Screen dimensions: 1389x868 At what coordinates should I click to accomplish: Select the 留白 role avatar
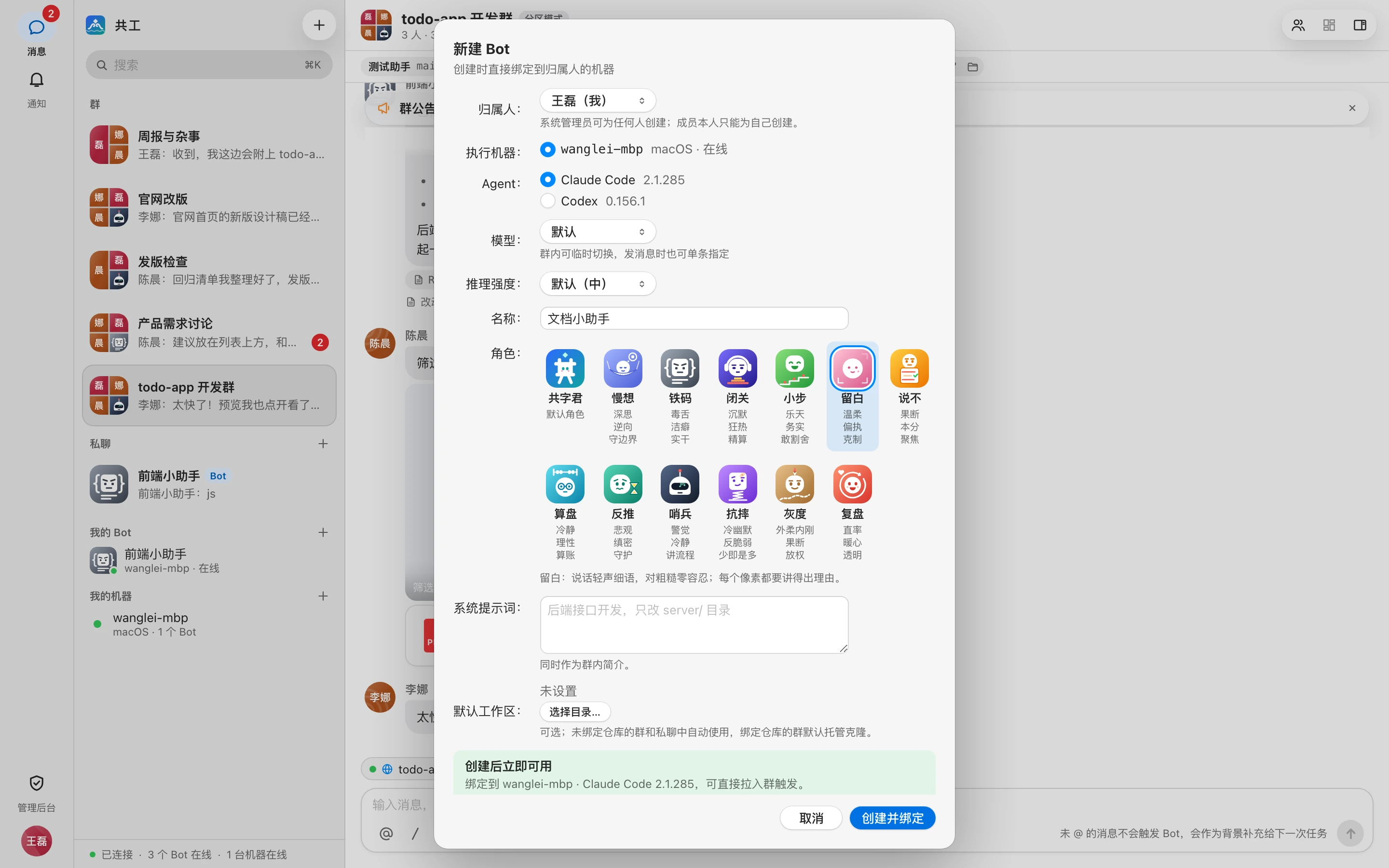(x=852, y=368)
